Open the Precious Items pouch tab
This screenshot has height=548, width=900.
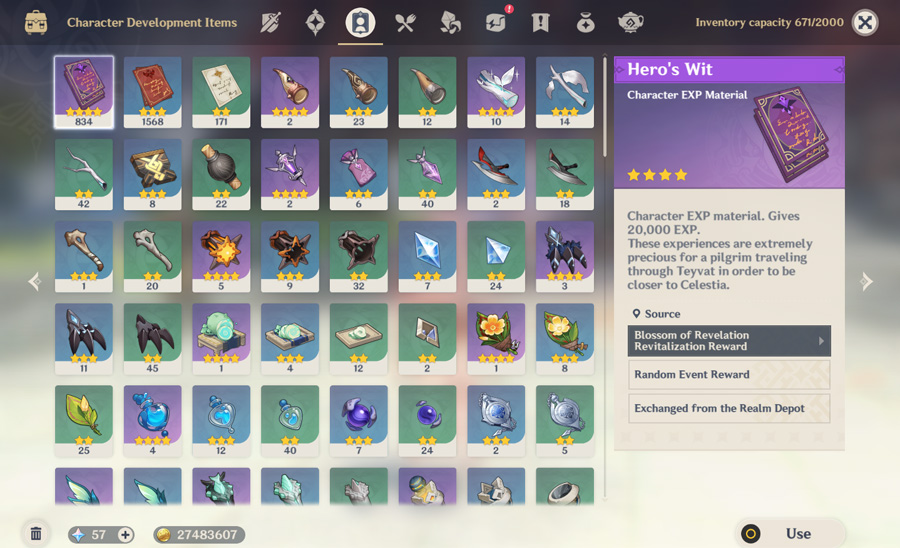tap(585, 23)
